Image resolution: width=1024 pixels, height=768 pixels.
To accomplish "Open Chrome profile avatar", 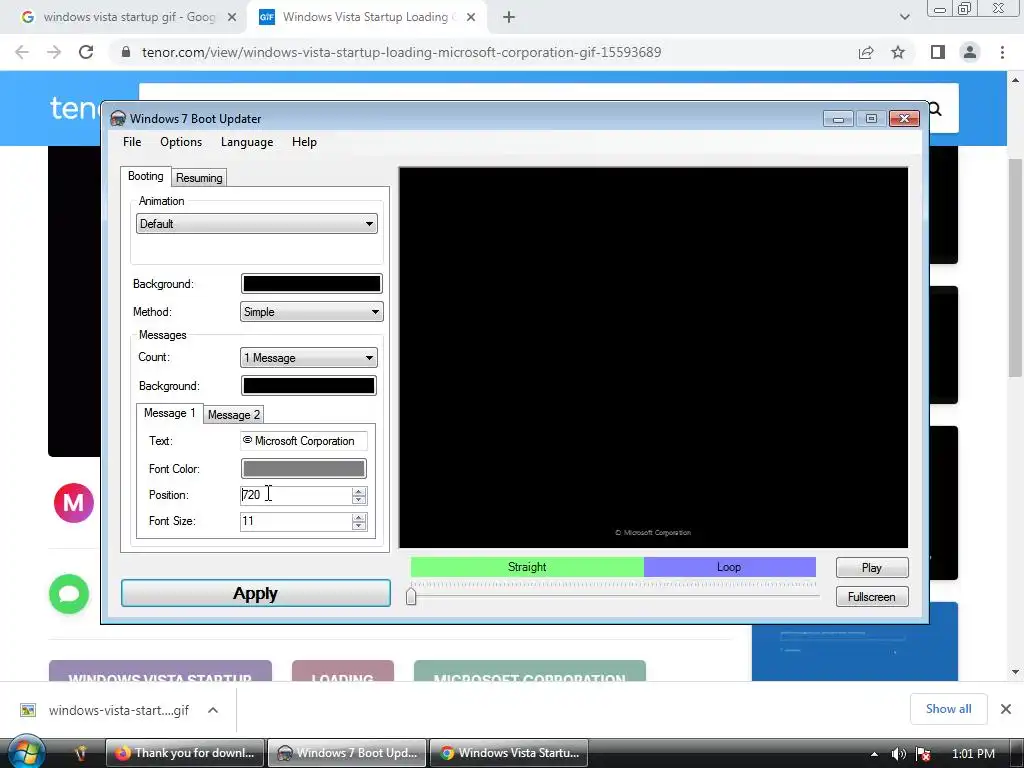I will (x=970, y=52).
